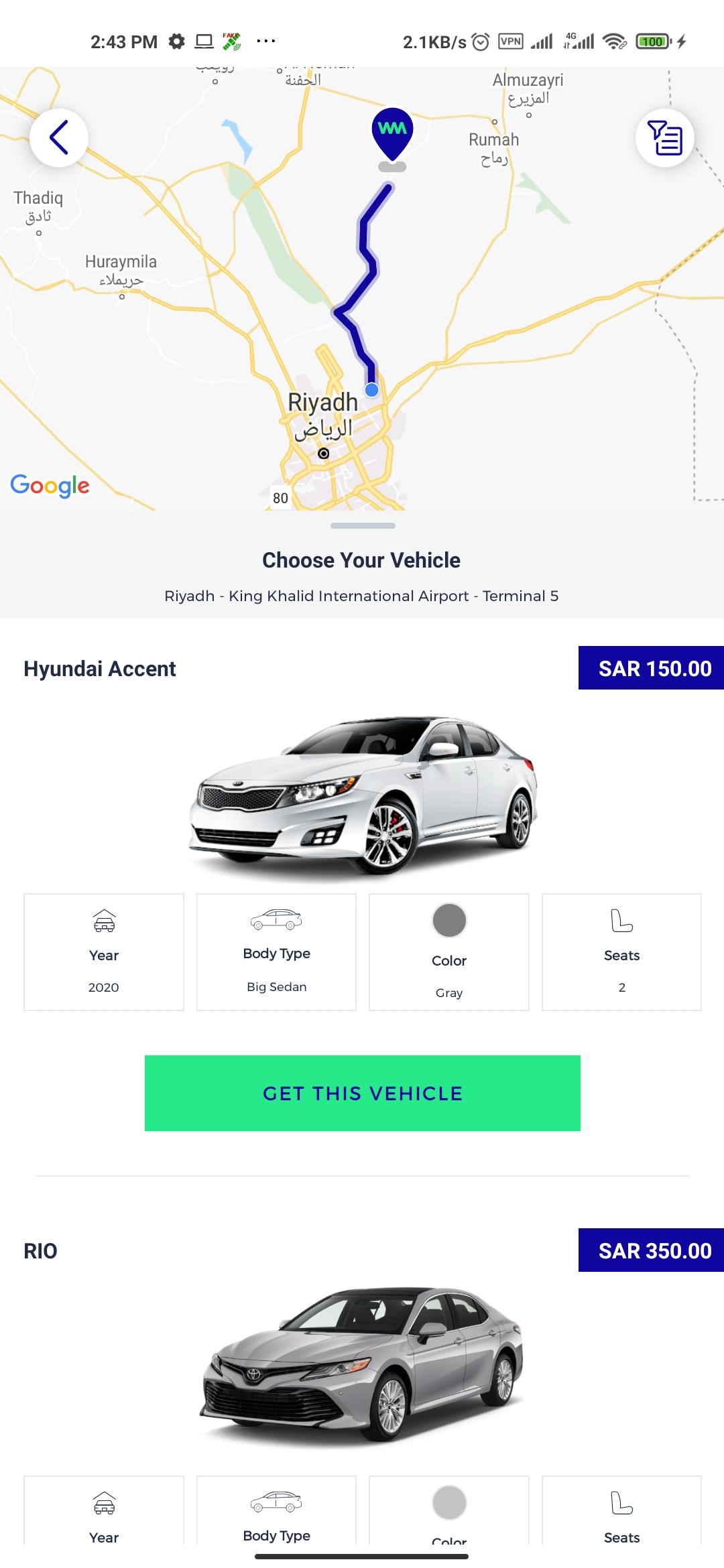Click the Body Type sedan icon for RIO
The height and width of the screenshot is (1568, 724).
[x=276, y=1502]
